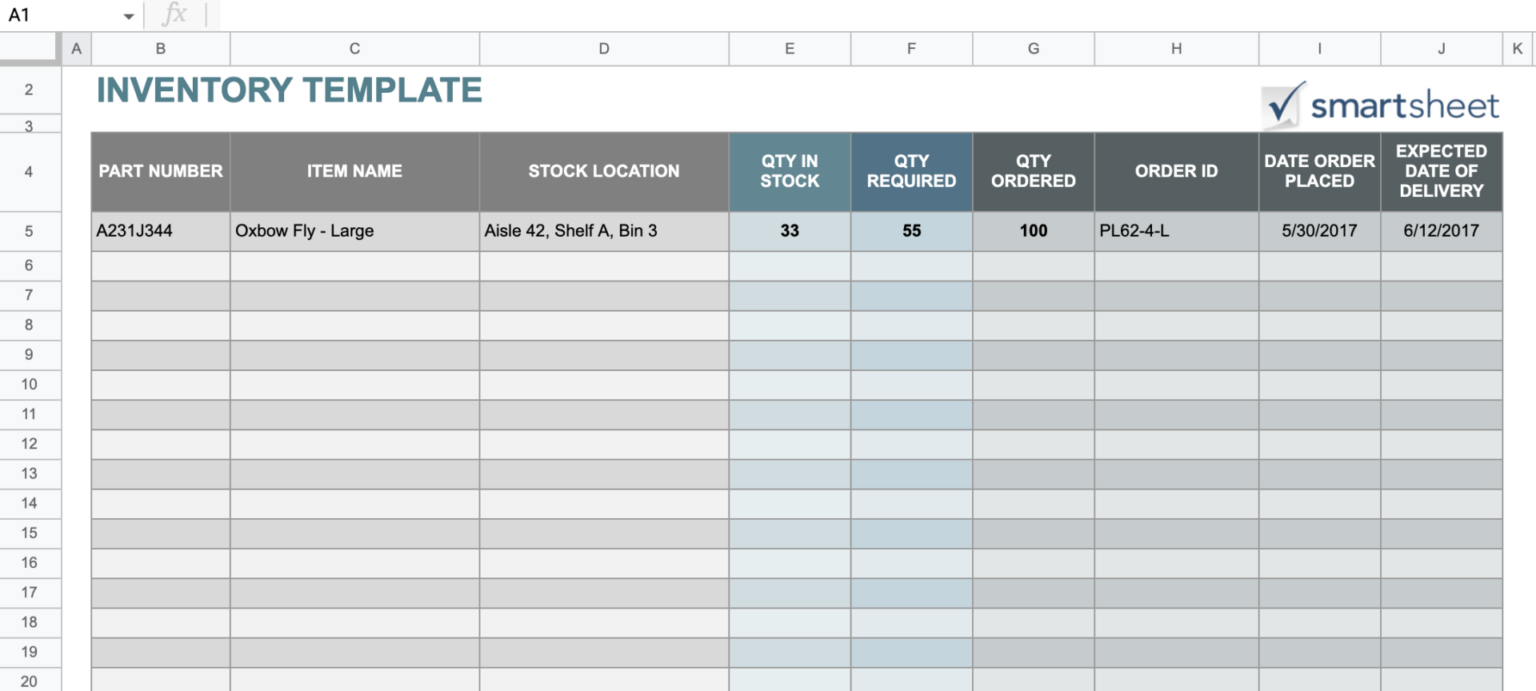Select the Oxbow Fly - Large cell

[x=354, y=230]
